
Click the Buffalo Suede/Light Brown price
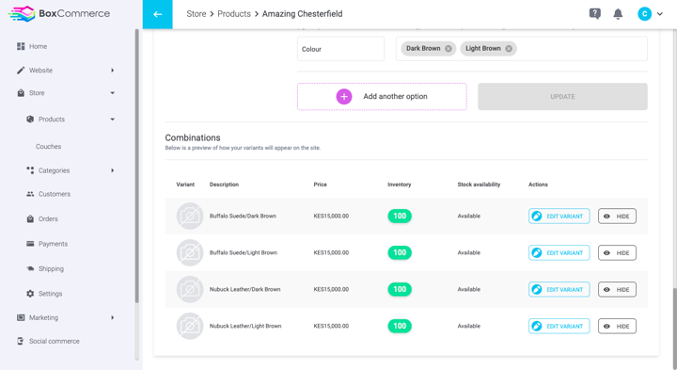[331, 253]
